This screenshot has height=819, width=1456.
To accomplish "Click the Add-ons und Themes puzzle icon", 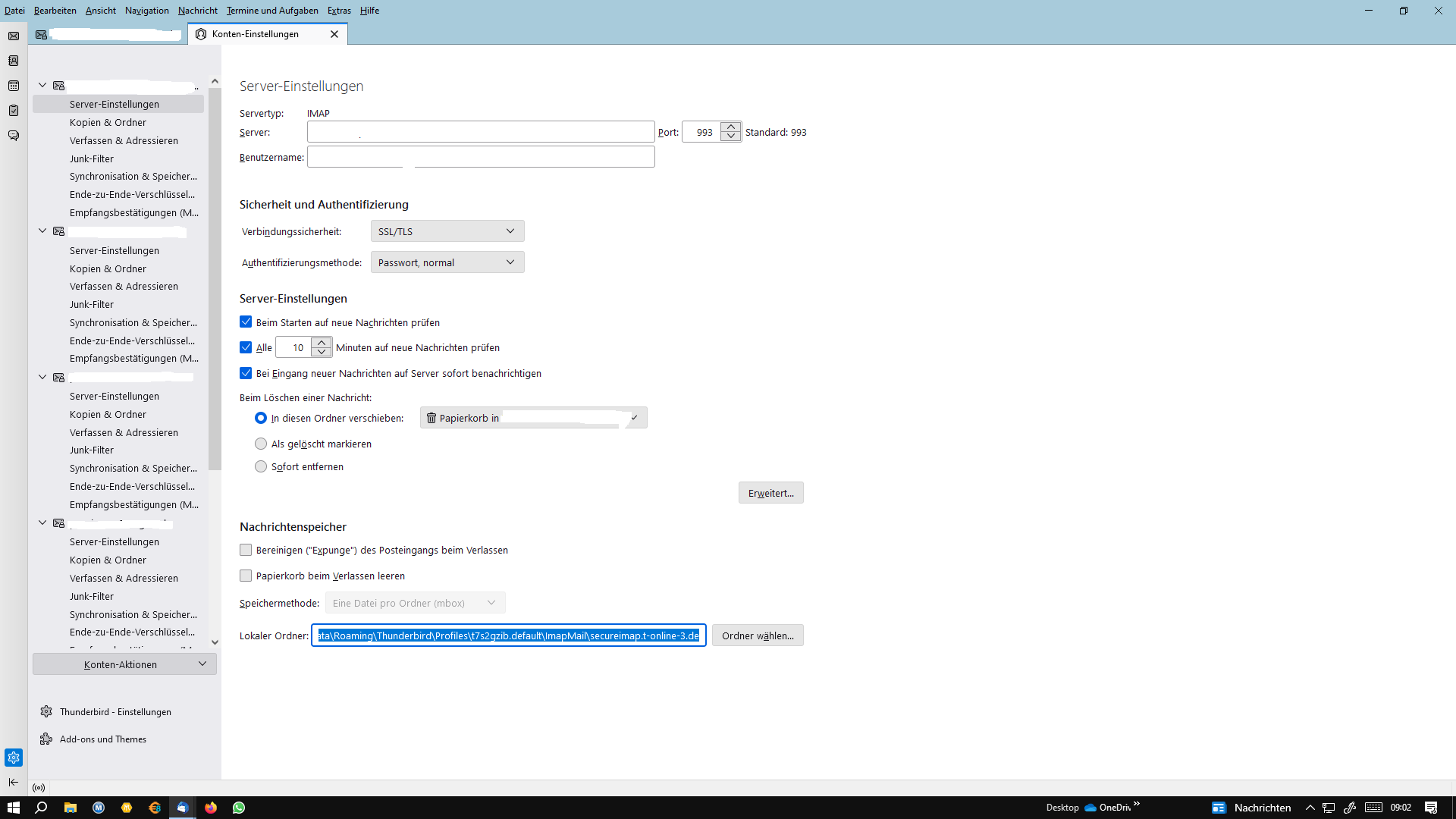I will click(x=46, y=739).
